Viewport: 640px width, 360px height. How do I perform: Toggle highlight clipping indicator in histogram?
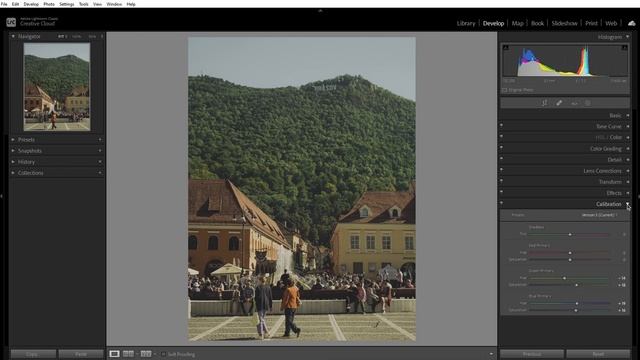click(x=624, y=48)
